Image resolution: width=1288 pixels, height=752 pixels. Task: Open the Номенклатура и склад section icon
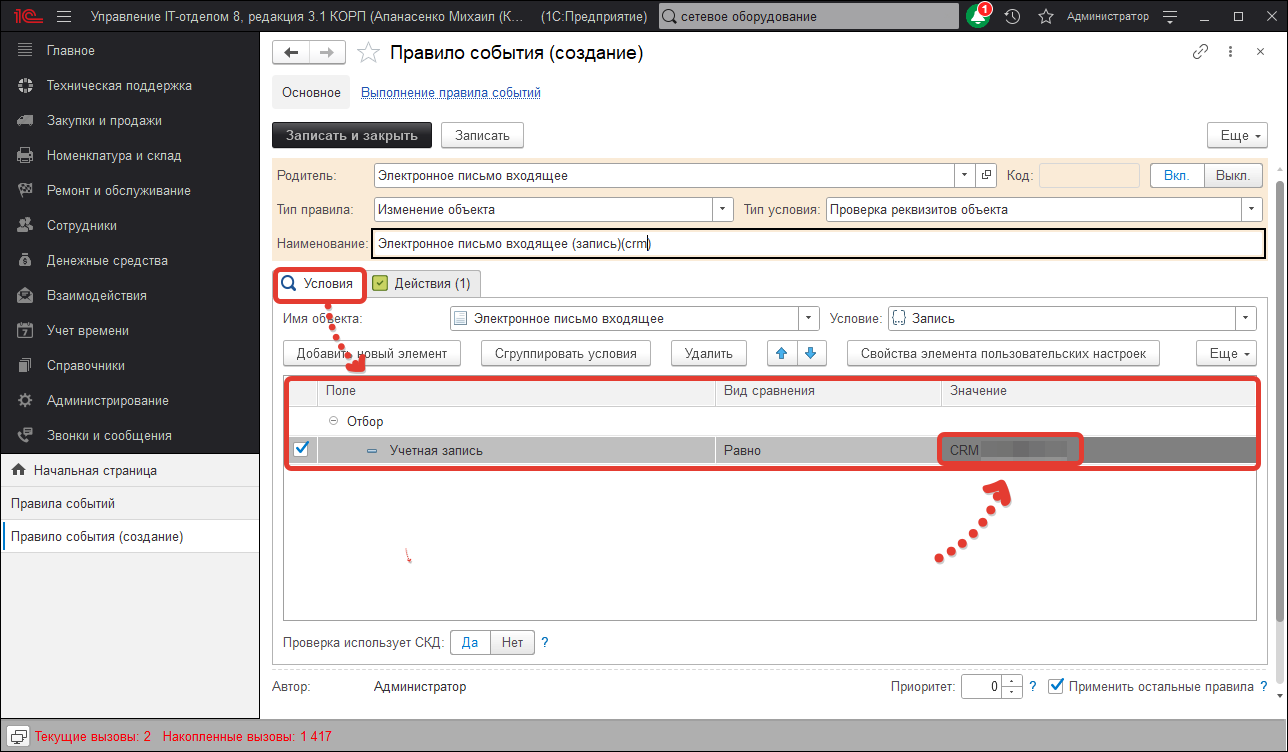click(23, 155)
